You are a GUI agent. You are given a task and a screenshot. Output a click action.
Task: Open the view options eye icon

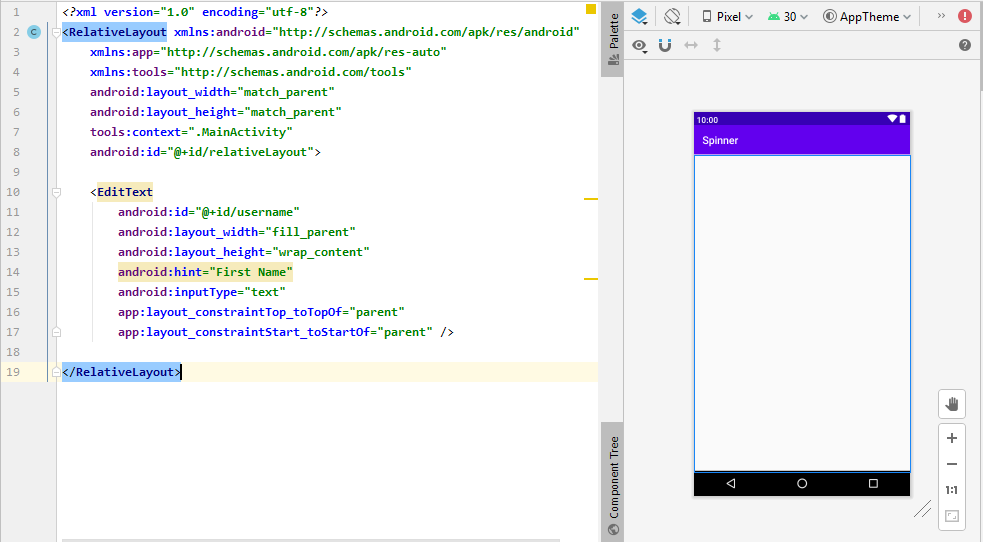[x=639, y=45]
